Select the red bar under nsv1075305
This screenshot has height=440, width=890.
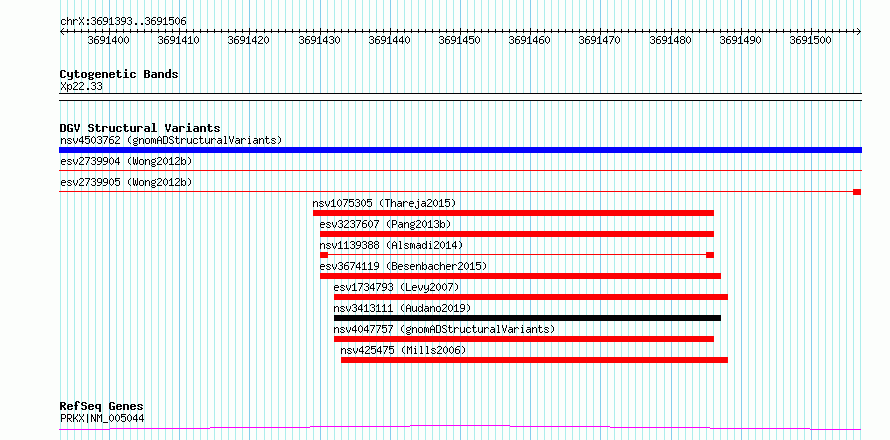tap(513, 213)
